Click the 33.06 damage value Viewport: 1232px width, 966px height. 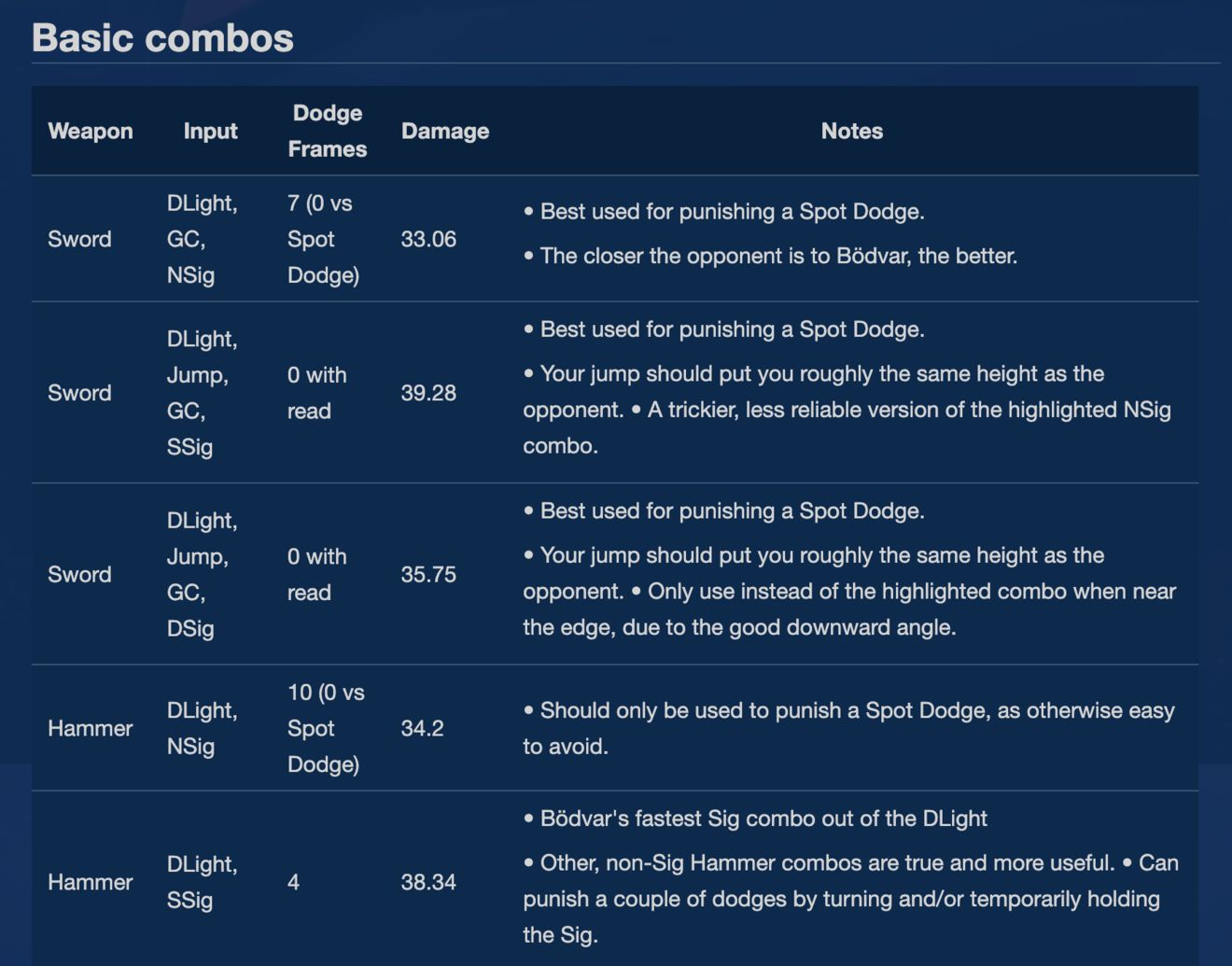428,239
